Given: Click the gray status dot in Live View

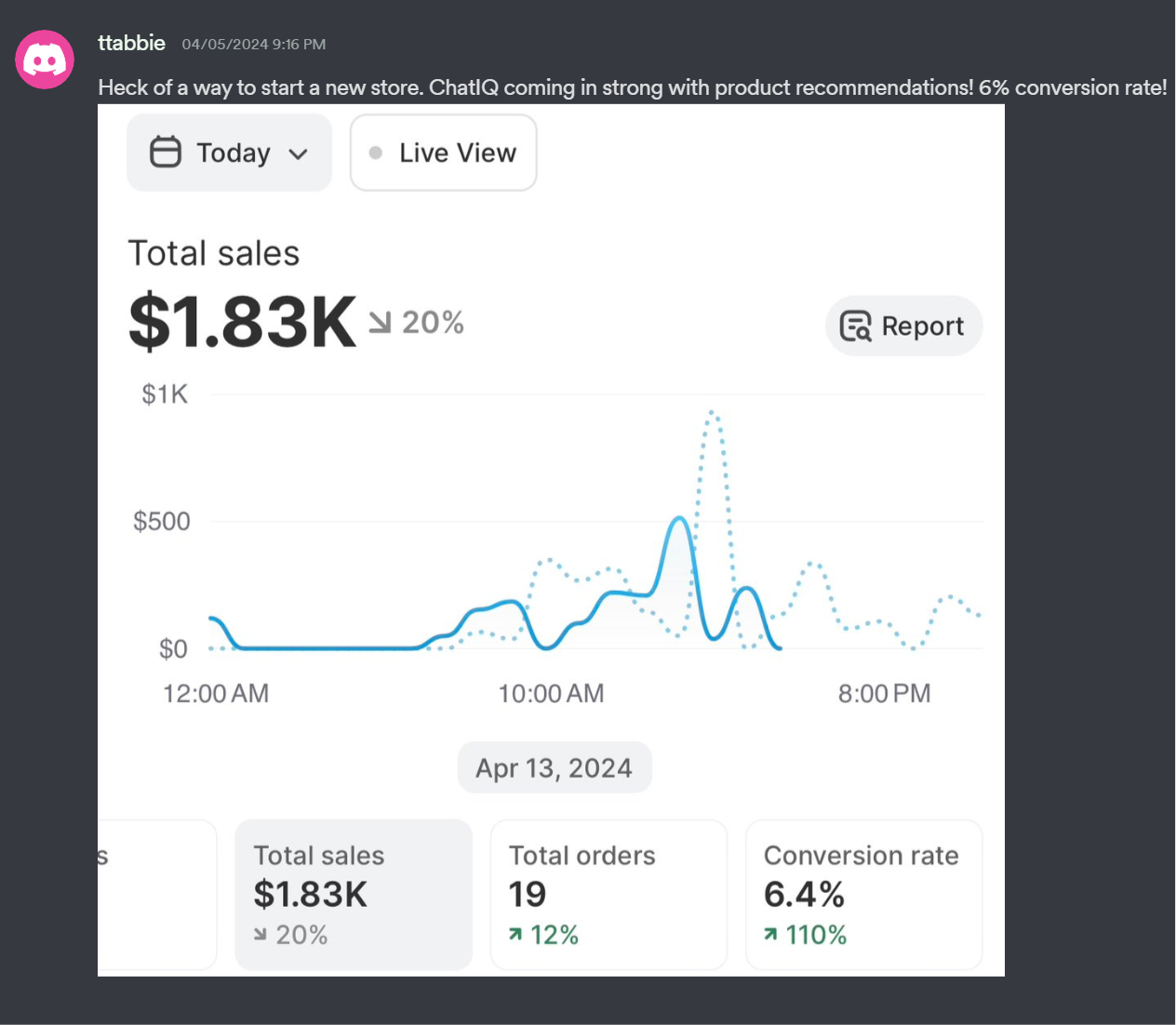Looking at the screenshot, I should [376, 153].
